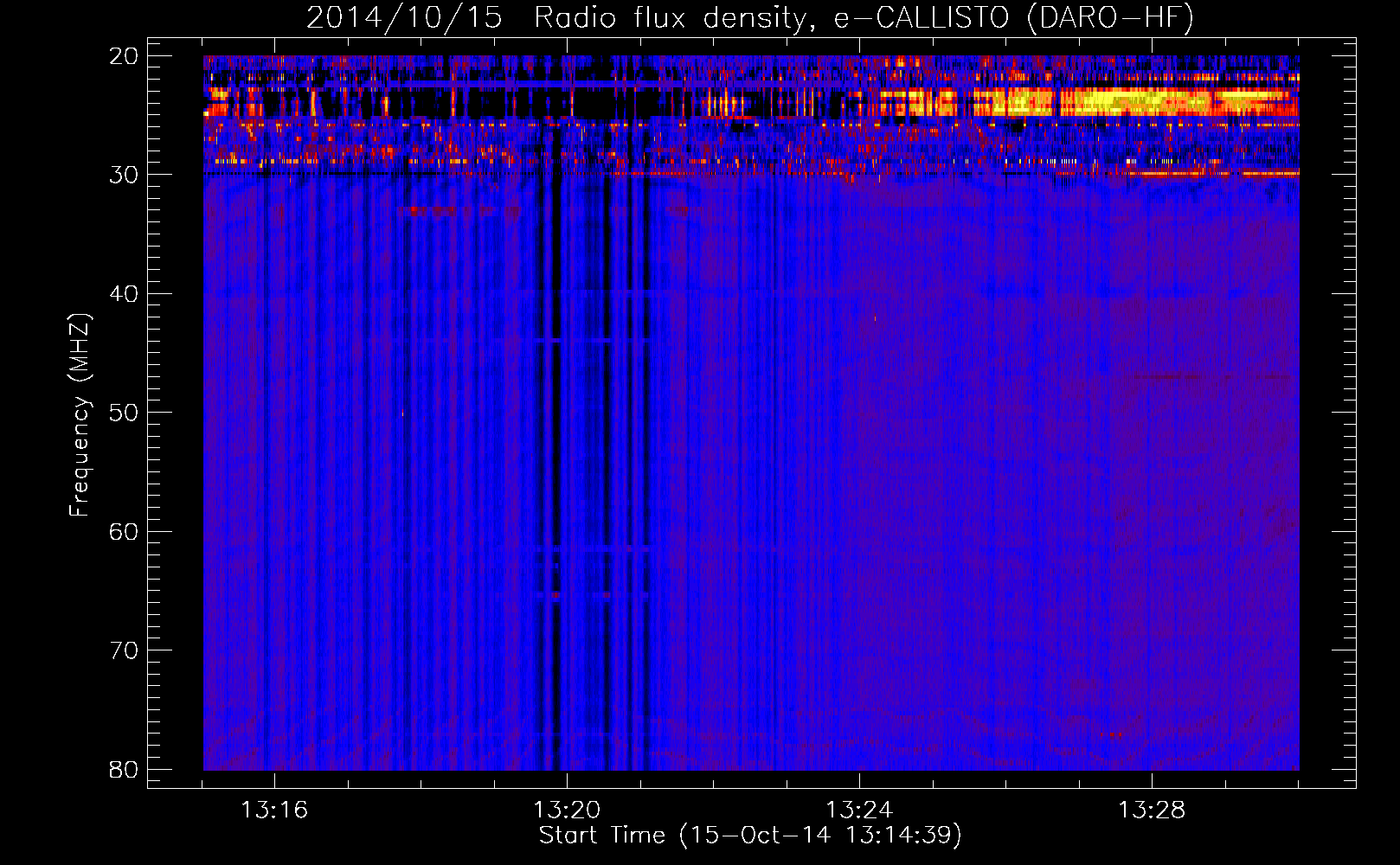This screenshot has height=865, width=1400.
Task: Click the 13:16 time tick label
Action: click(x=274, y=811)
